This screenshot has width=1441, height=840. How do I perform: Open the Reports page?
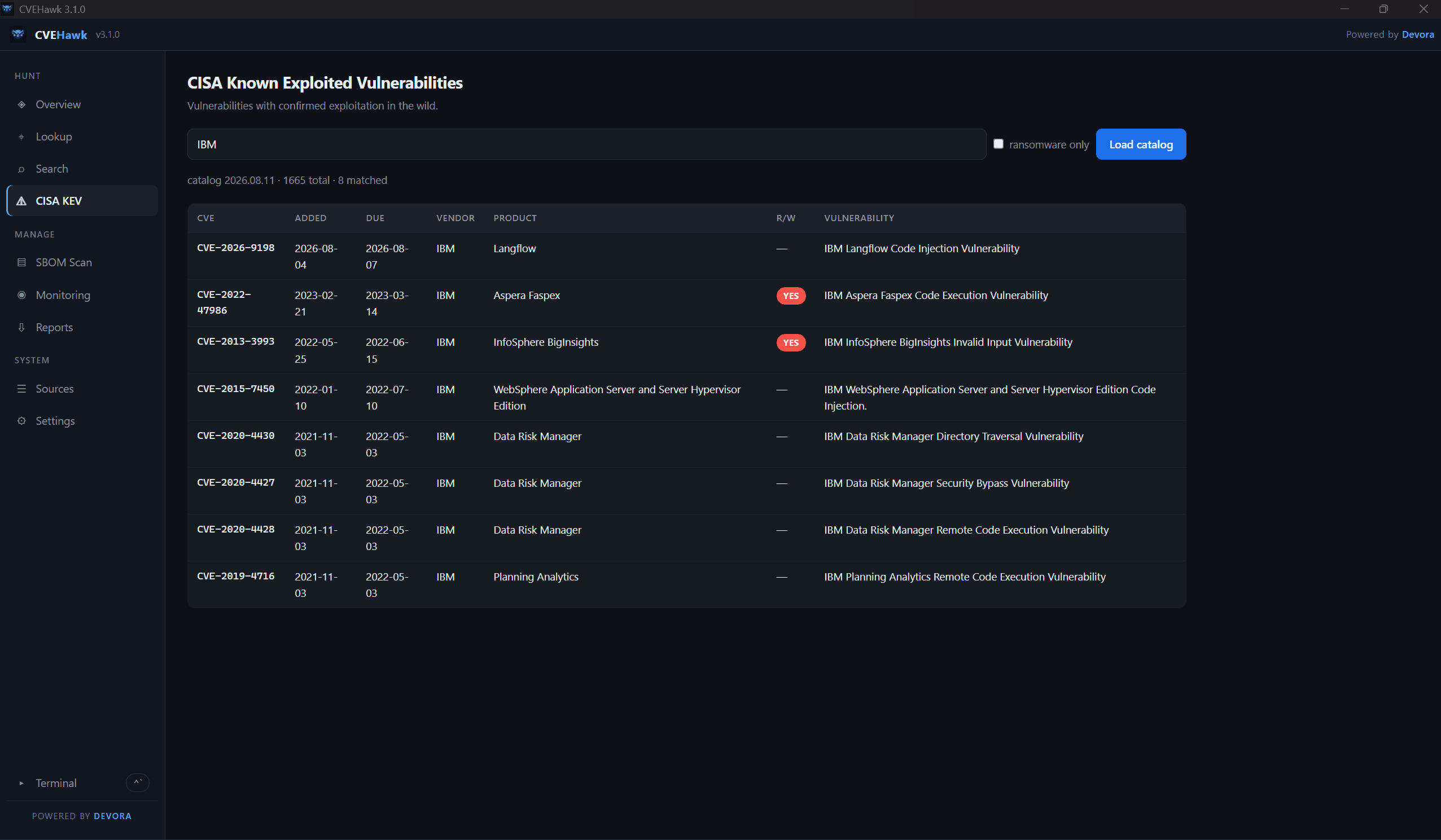82,327
